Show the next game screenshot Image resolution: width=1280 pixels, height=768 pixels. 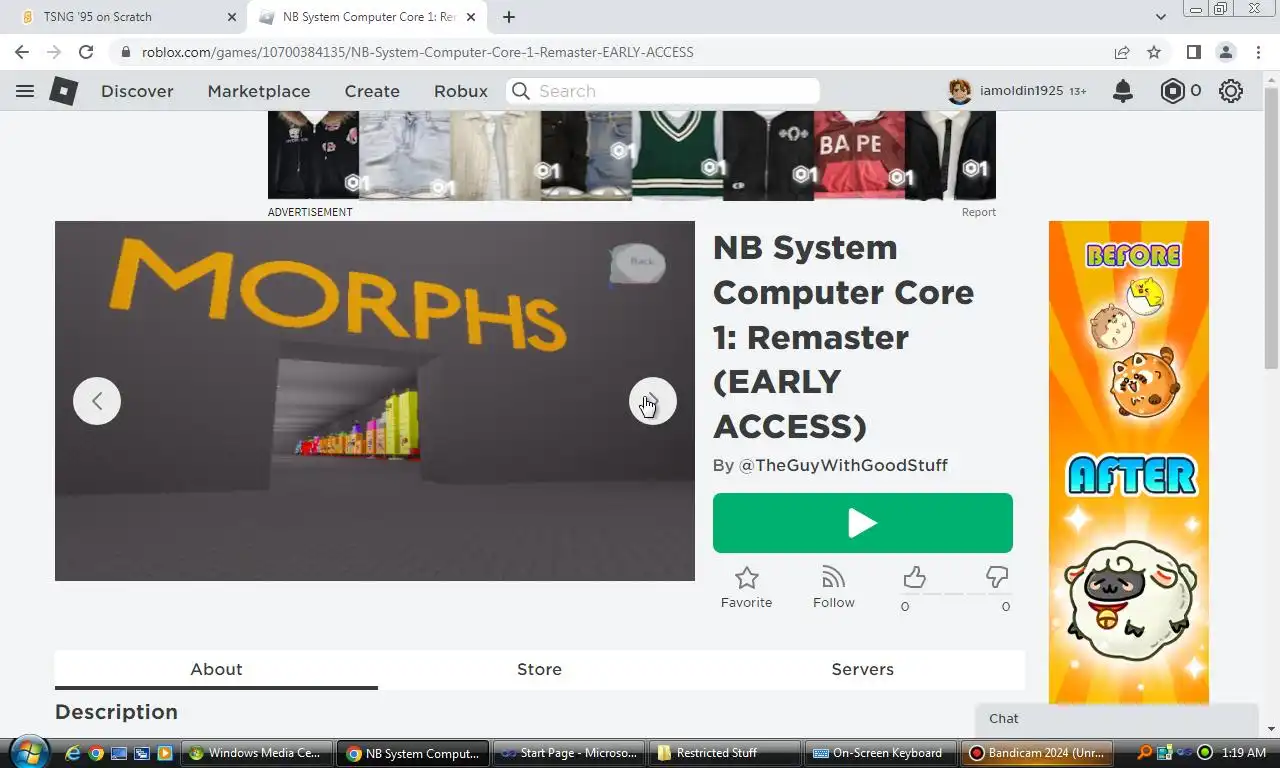pyautogui.click(x=653, y=401)
